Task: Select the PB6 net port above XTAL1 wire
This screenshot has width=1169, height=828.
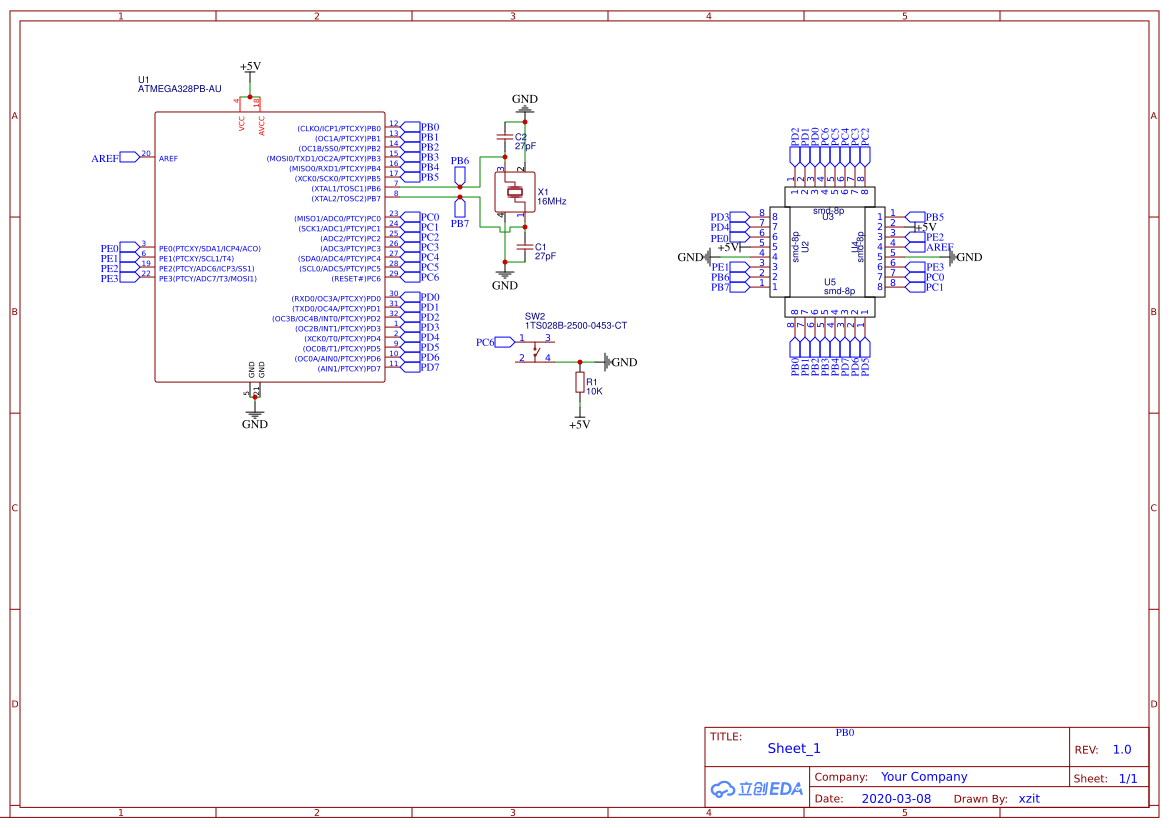Action: pos(460,170)
